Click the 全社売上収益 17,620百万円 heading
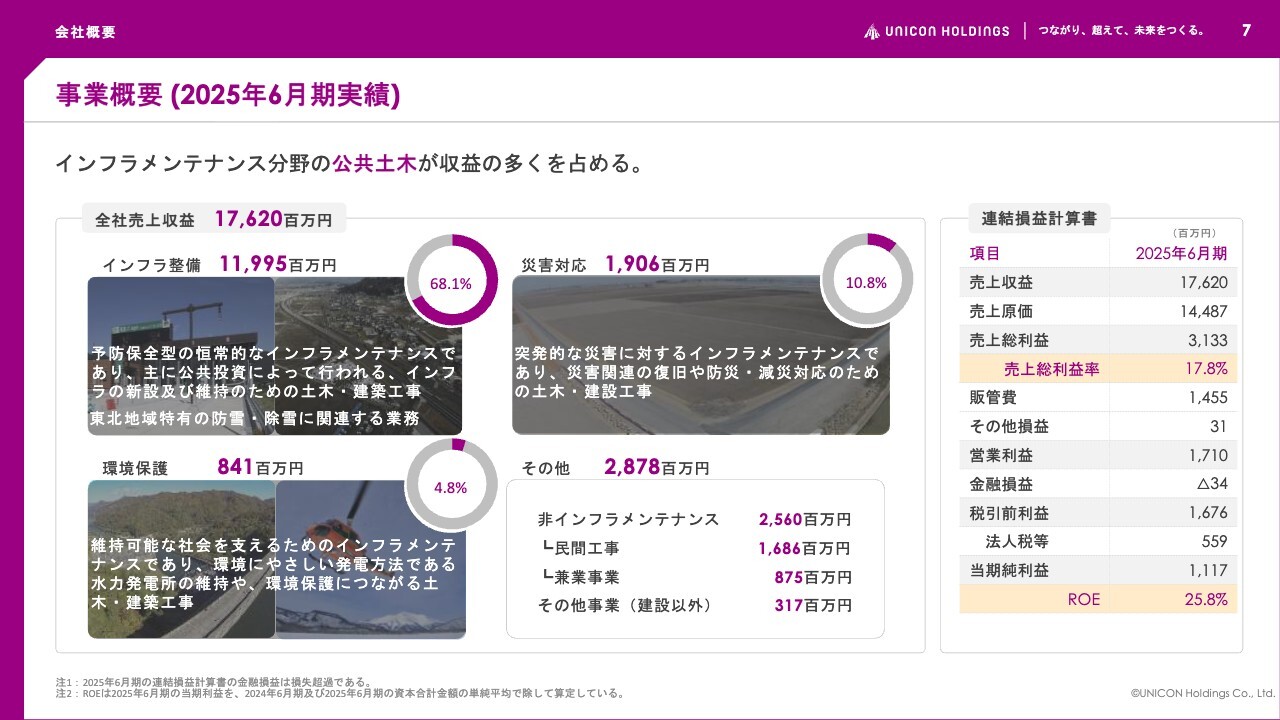 tap(214, 219)
